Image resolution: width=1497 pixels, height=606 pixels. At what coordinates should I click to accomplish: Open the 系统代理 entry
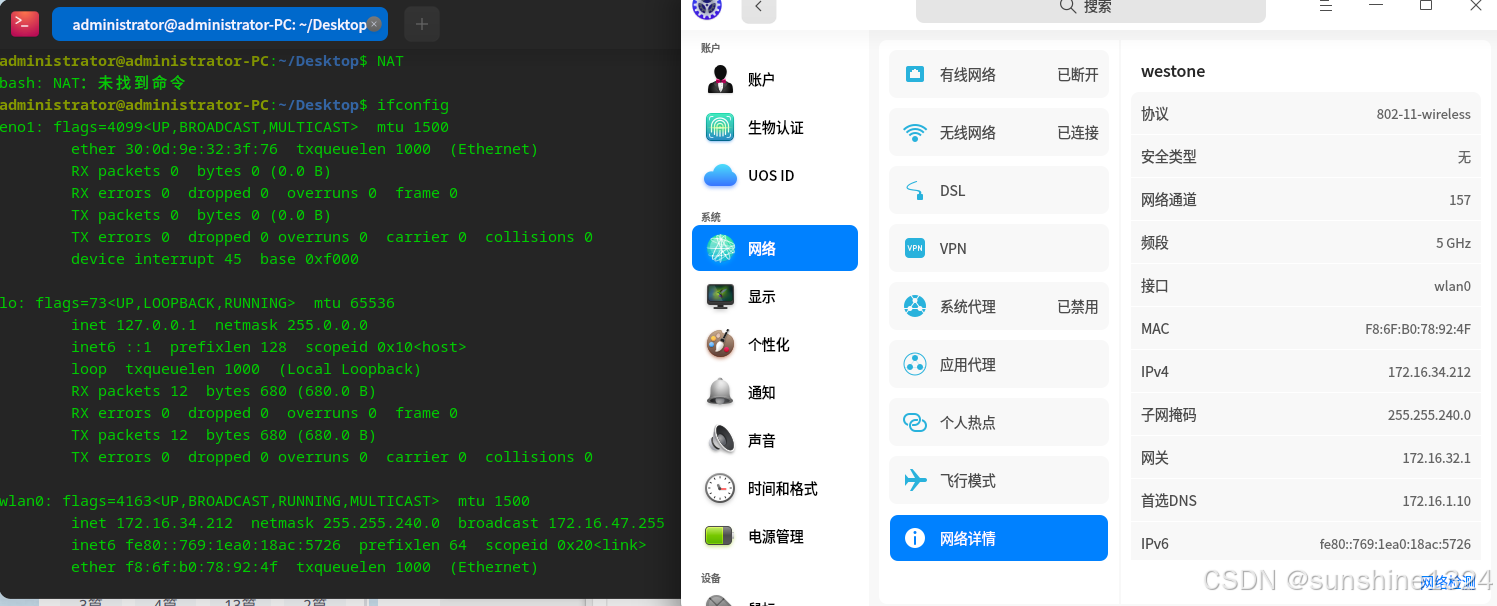[x=999, y=306]
